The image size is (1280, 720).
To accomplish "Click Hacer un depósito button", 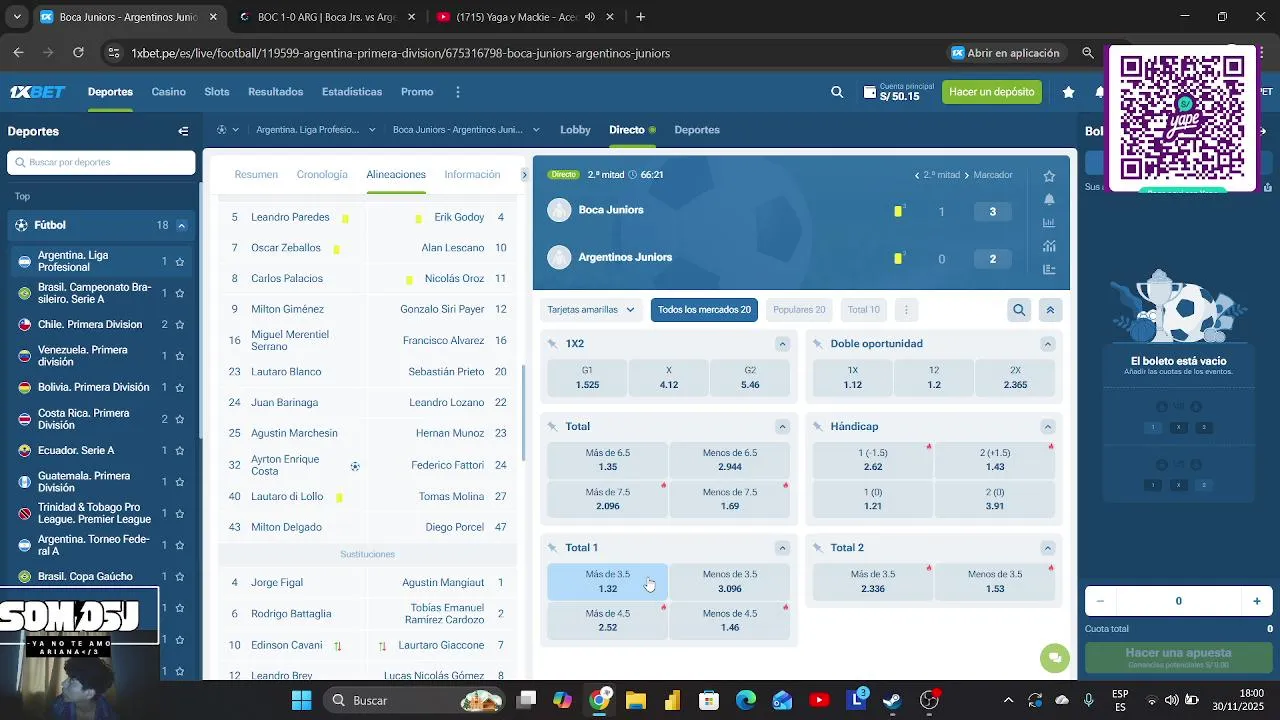I will tap(992, 92).
